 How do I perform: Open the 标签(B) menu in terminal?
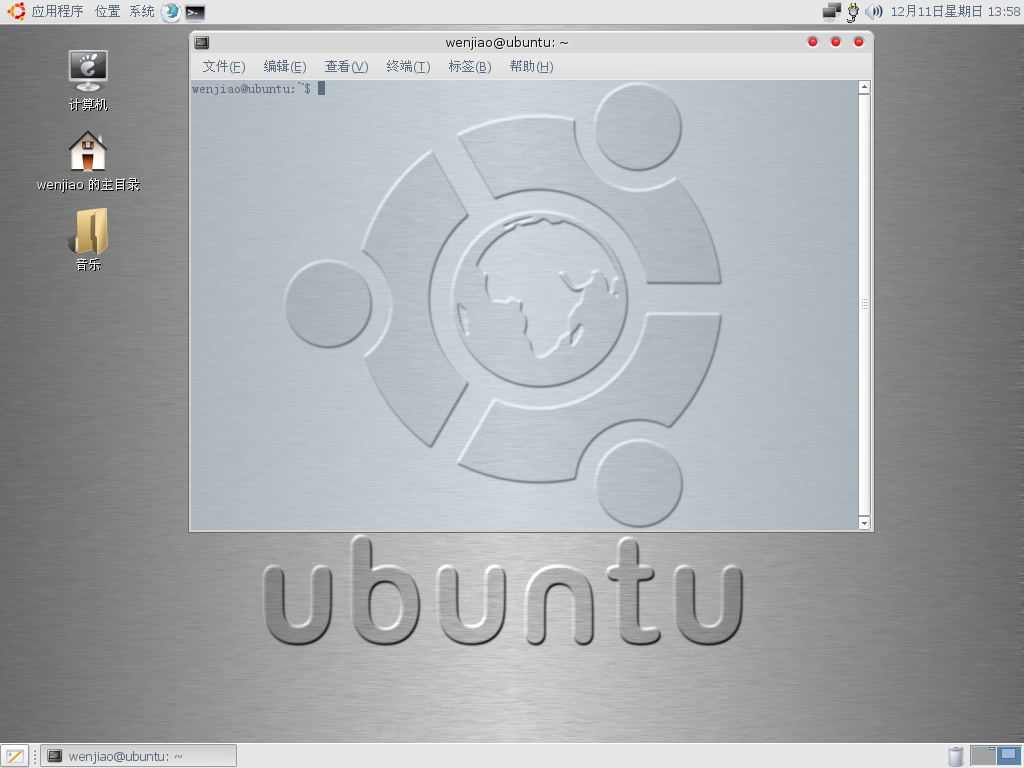470,67
